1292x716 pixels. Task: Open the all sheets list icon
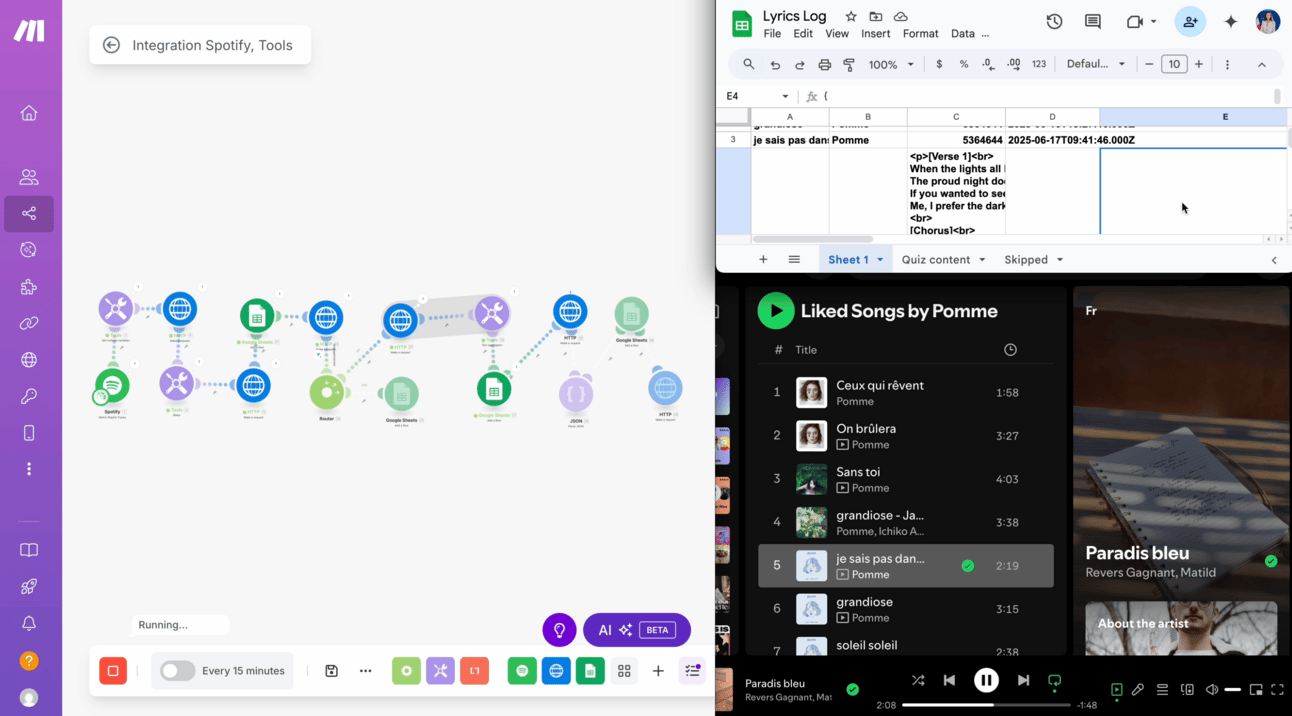click(x=794, y=260)
